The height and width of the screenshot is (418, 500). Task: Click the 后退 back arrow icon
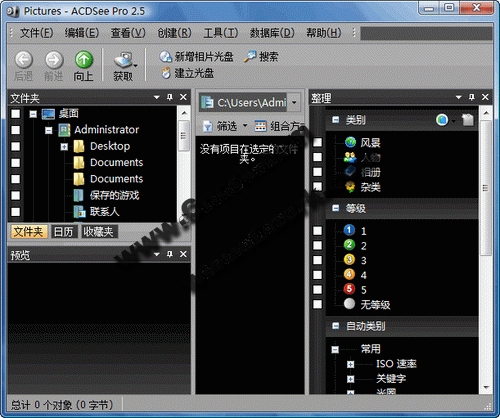24,60
